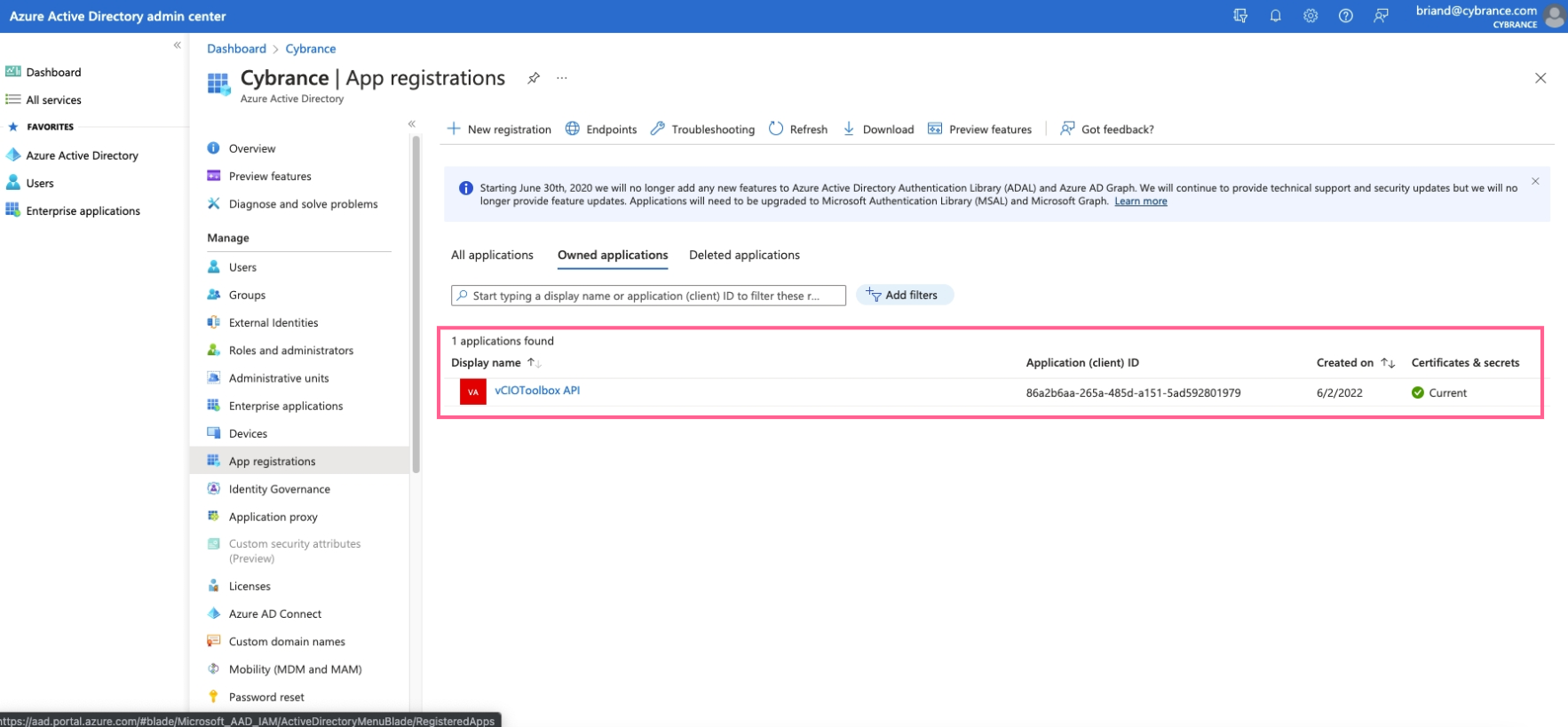Switch to the Deleted applications tab
This screenshot has width=1568, height=727.
tap(744, 255)
